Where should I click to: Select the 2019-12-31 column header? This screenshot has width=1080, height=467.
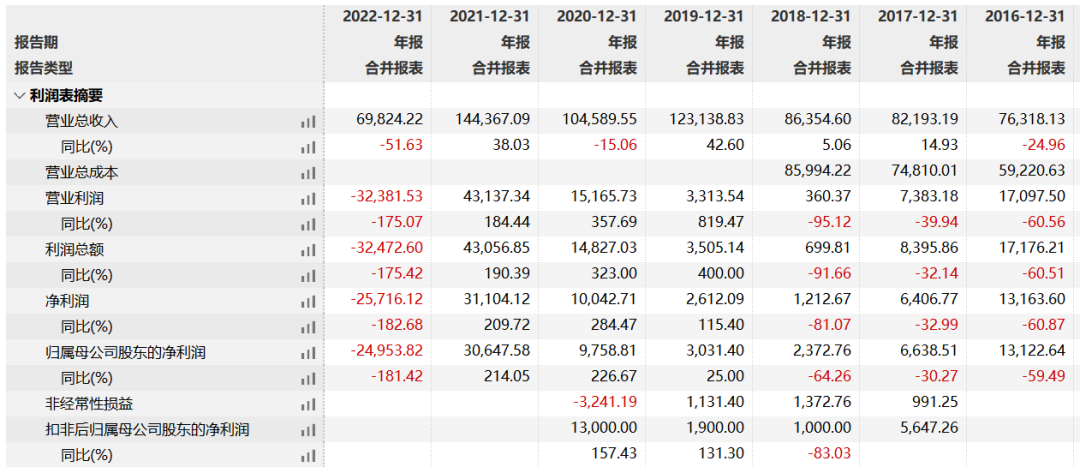702,15
